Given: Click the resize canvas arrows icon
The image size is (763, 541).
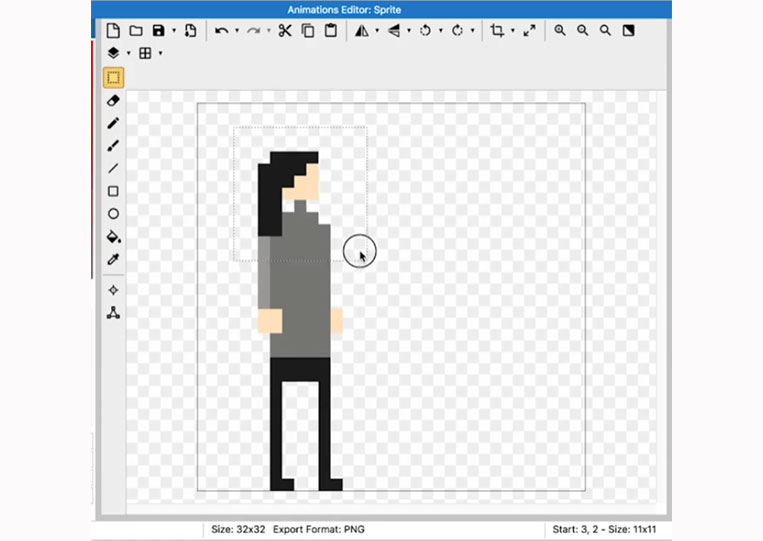Looking at the screenshot, I should pyautogui.click(x=529, y=31).
